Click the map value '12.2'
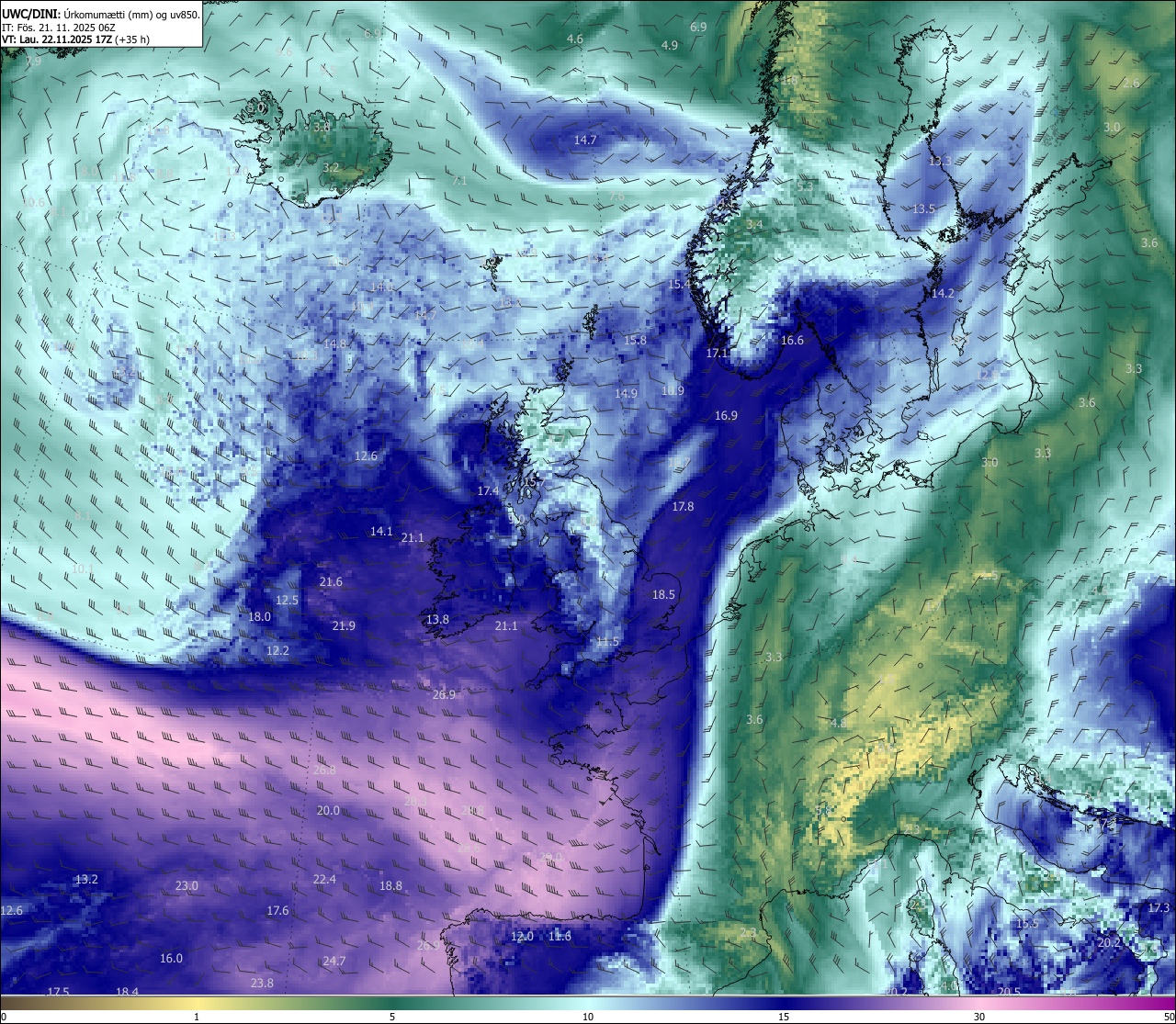1176x1024 pixels. 277,651
